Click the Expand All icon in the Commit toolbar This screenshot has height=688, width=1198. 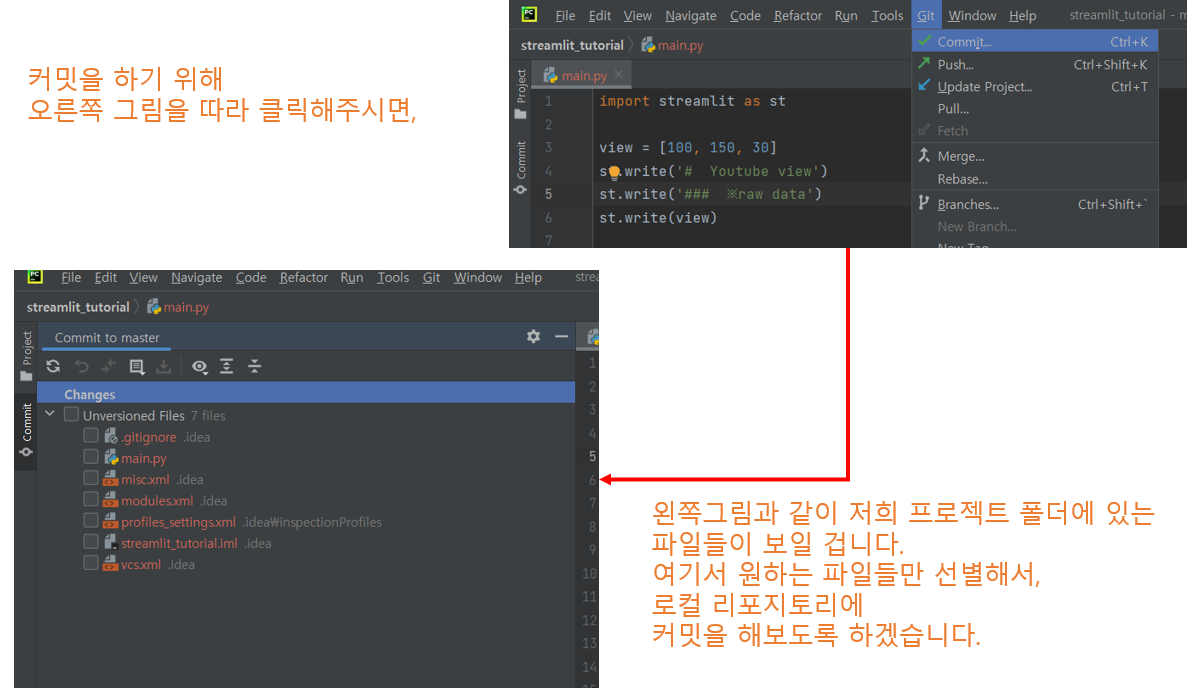pos(227,366)
